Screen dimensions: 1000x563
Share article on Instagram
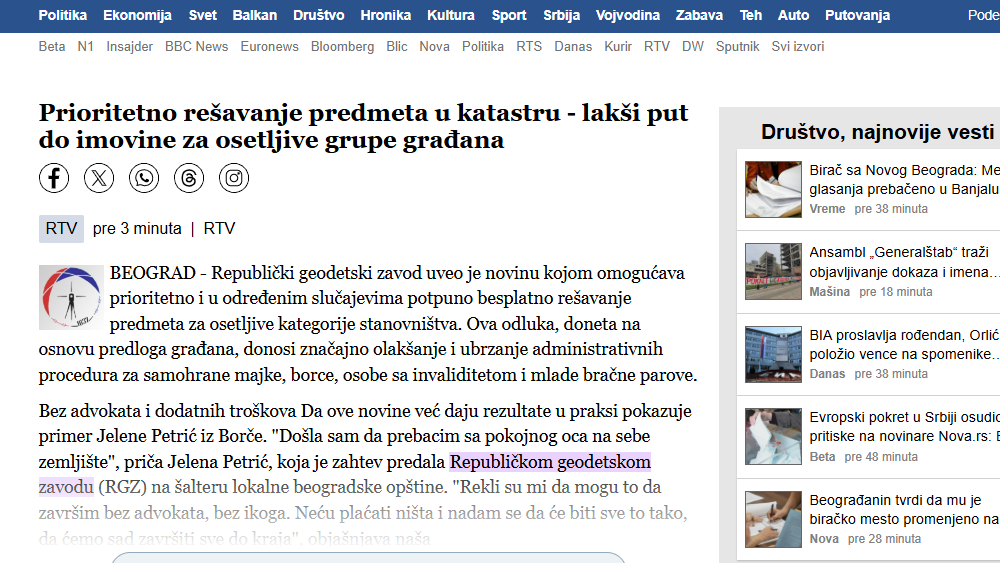234,178
